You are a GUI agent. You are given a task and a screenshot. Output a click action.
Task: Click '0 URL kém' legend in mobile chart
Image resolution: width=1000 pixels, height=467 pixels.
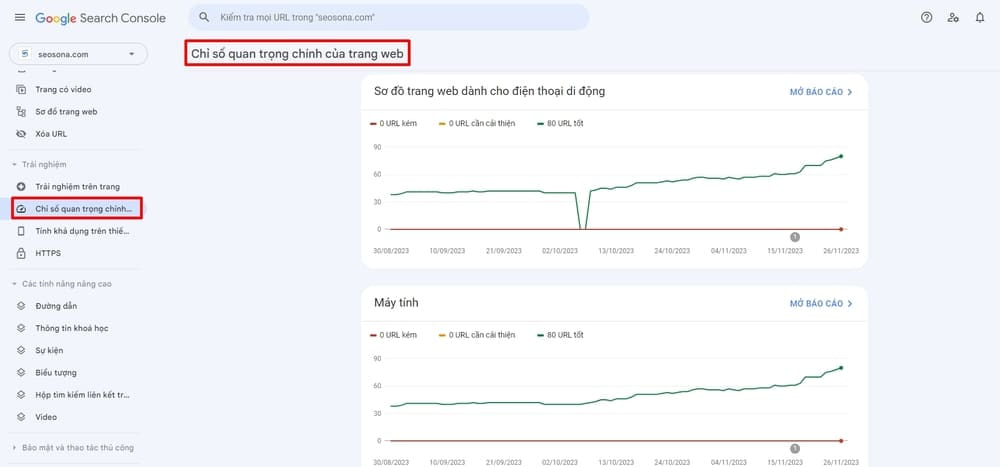click(x=393, y=124)
